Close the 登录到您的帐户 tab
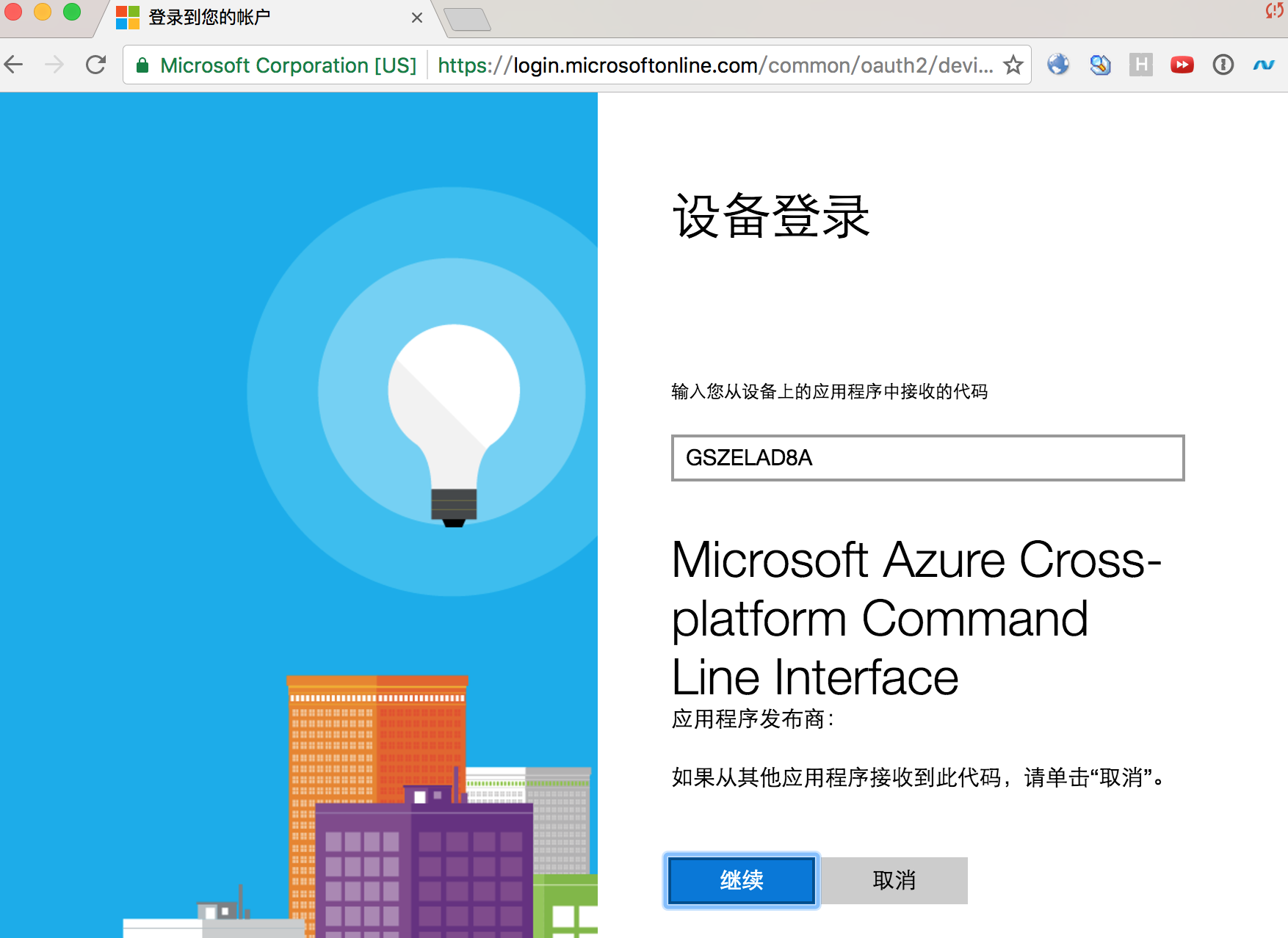 coord(416,18)
